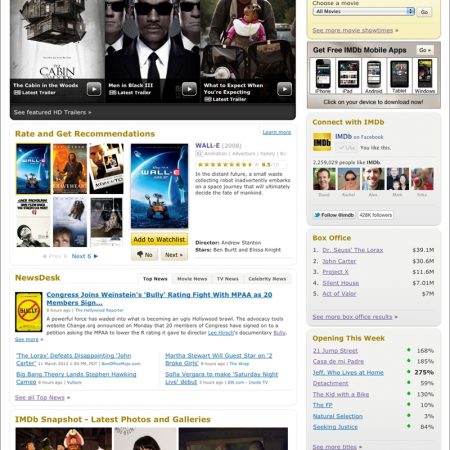Open the All Movies dropdown

pyautogui.click(x=364, y=11)
